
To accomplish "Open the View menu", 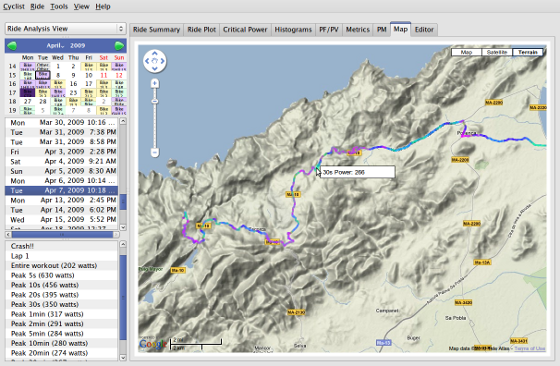I will coord(81,6).
